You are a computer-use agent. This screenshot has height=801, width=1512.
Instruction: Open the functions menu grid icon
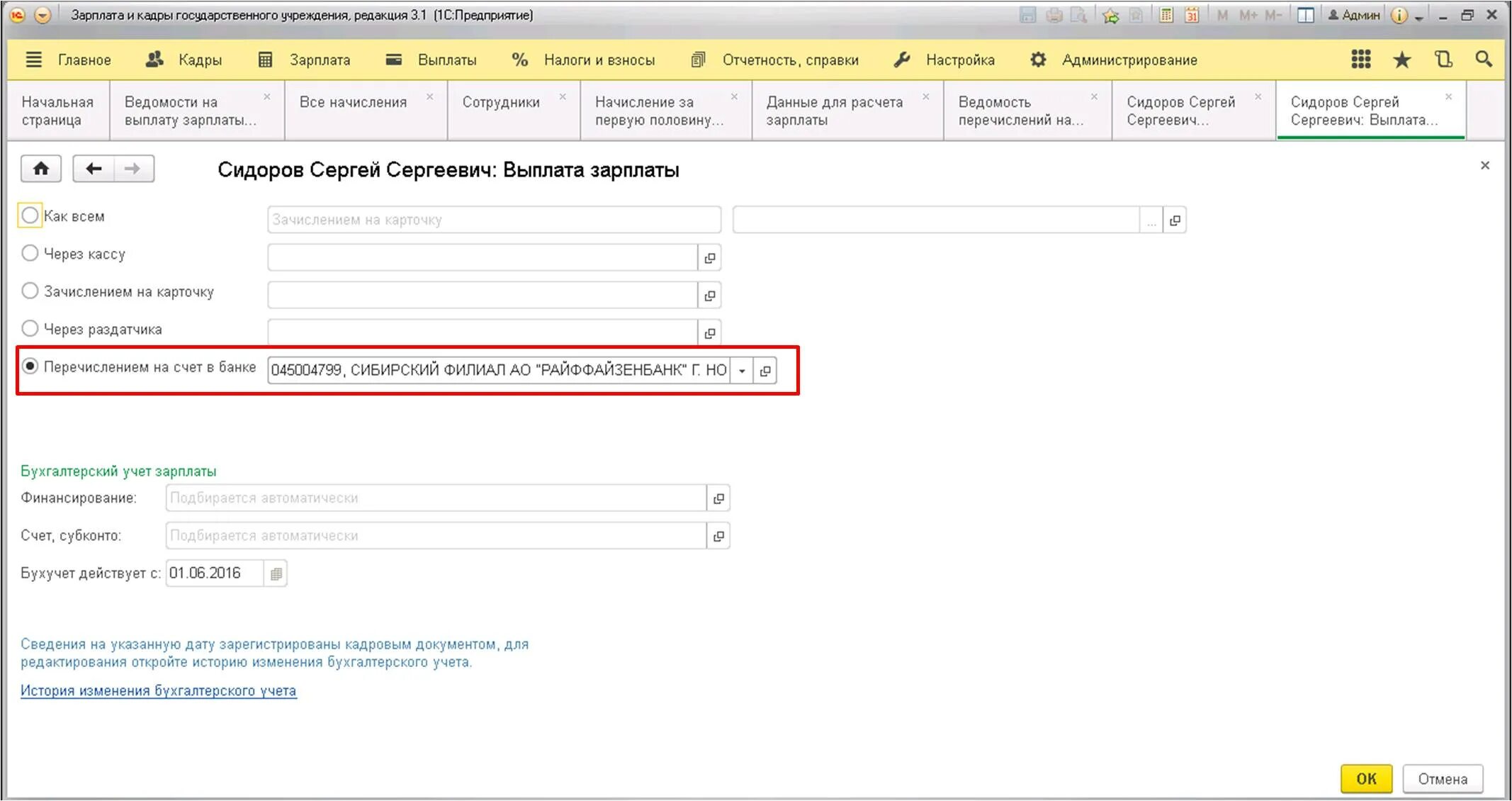(1360, 60)
